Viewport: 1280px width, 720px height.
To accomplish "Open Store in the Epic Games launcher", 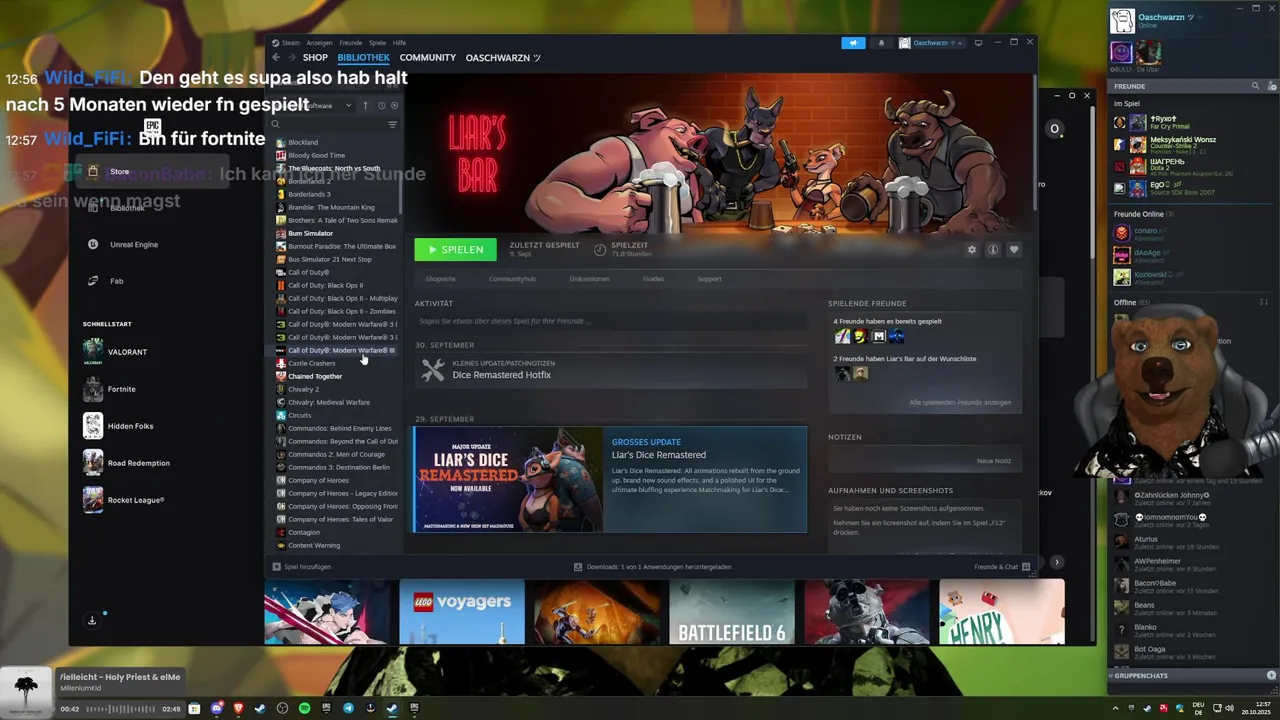I will click(x=150, y=172).
